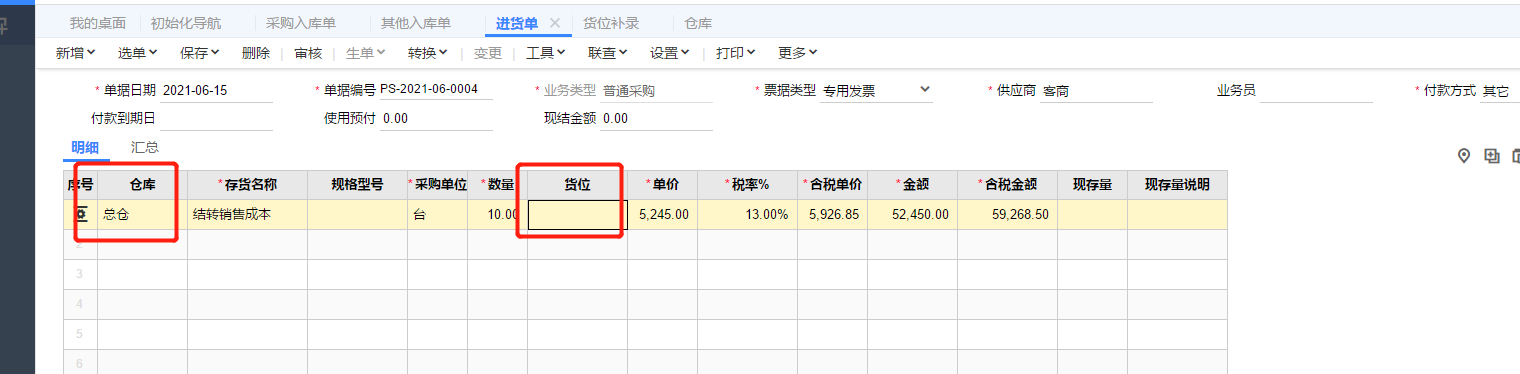Click the cell 59,268.50
1520x374 pixels.
pyautogui.click(x=1007, y=215)
